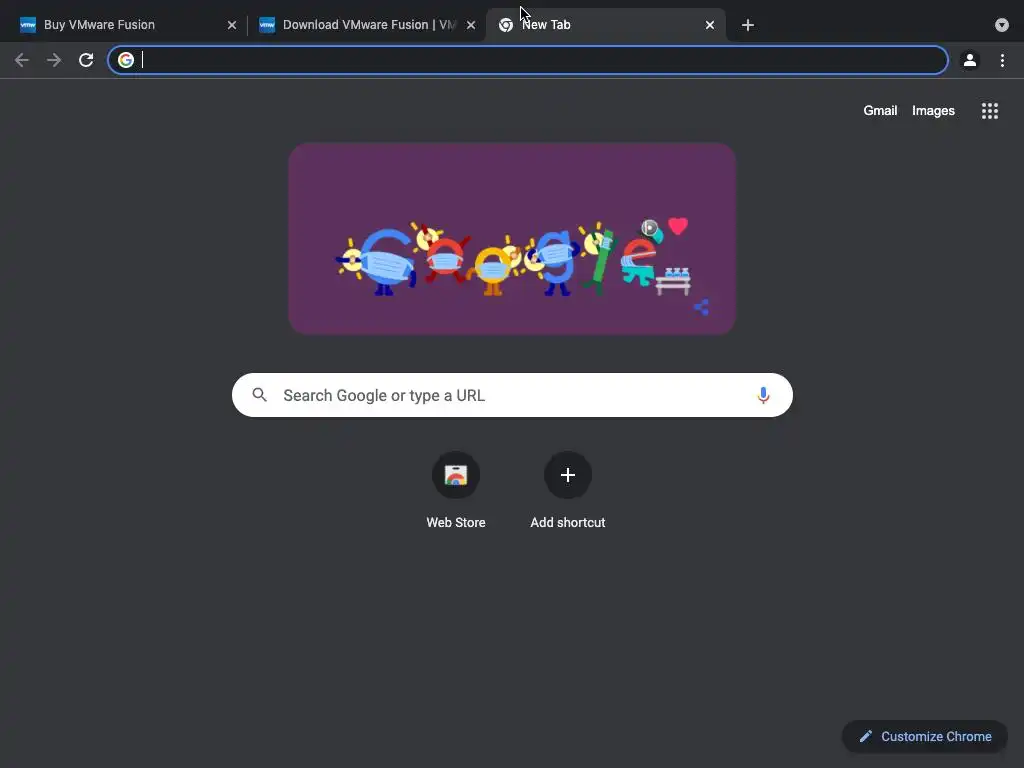Click the VMware favicon on the Buy tab
Viewport: 1024px width, 768px height.
tap(27, 25)
